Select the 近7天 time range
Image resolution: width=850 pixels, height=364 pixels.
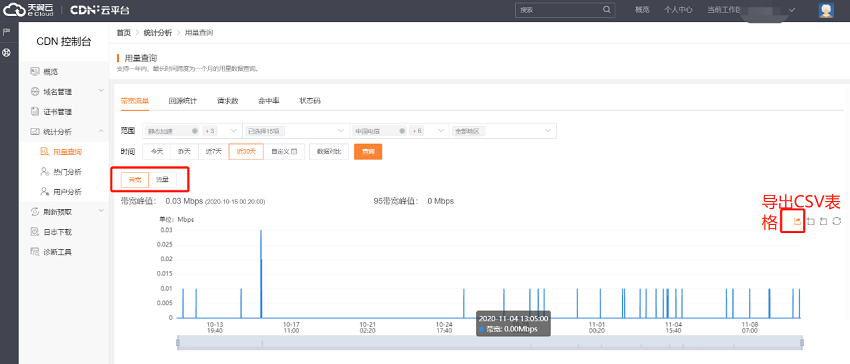point(214,151)
